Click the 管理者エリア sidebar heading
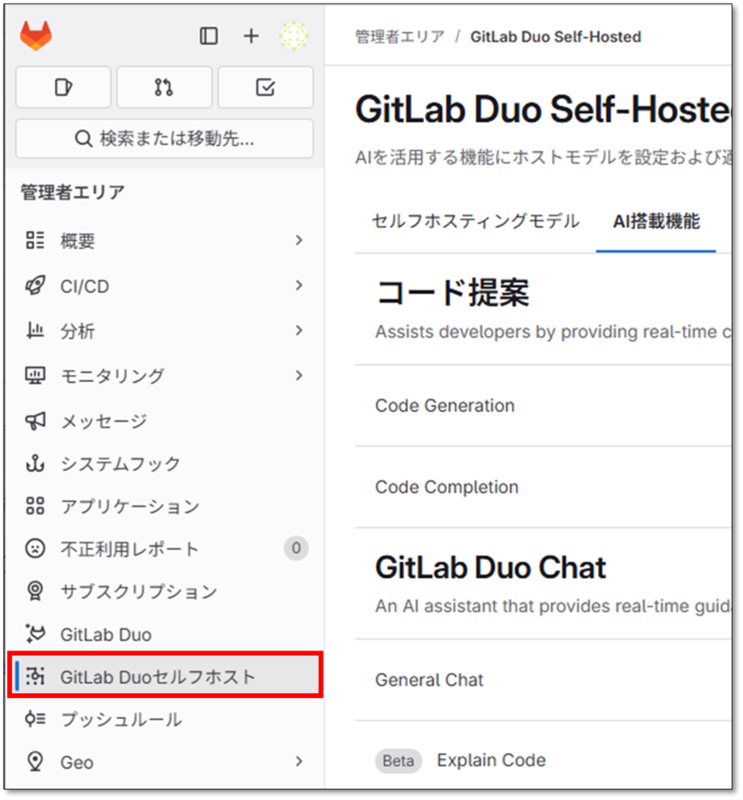The height and width of the screenshot is (800, 743). (73, 192)
